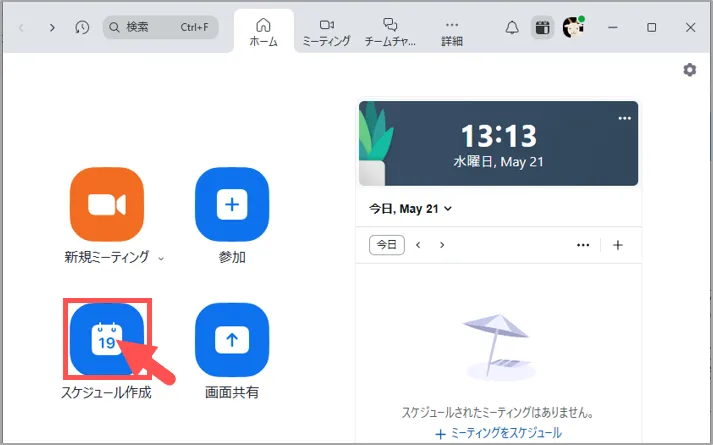Switch to the ミーティング tab
This screenshot has height=445, width=713.
[326, 32]
